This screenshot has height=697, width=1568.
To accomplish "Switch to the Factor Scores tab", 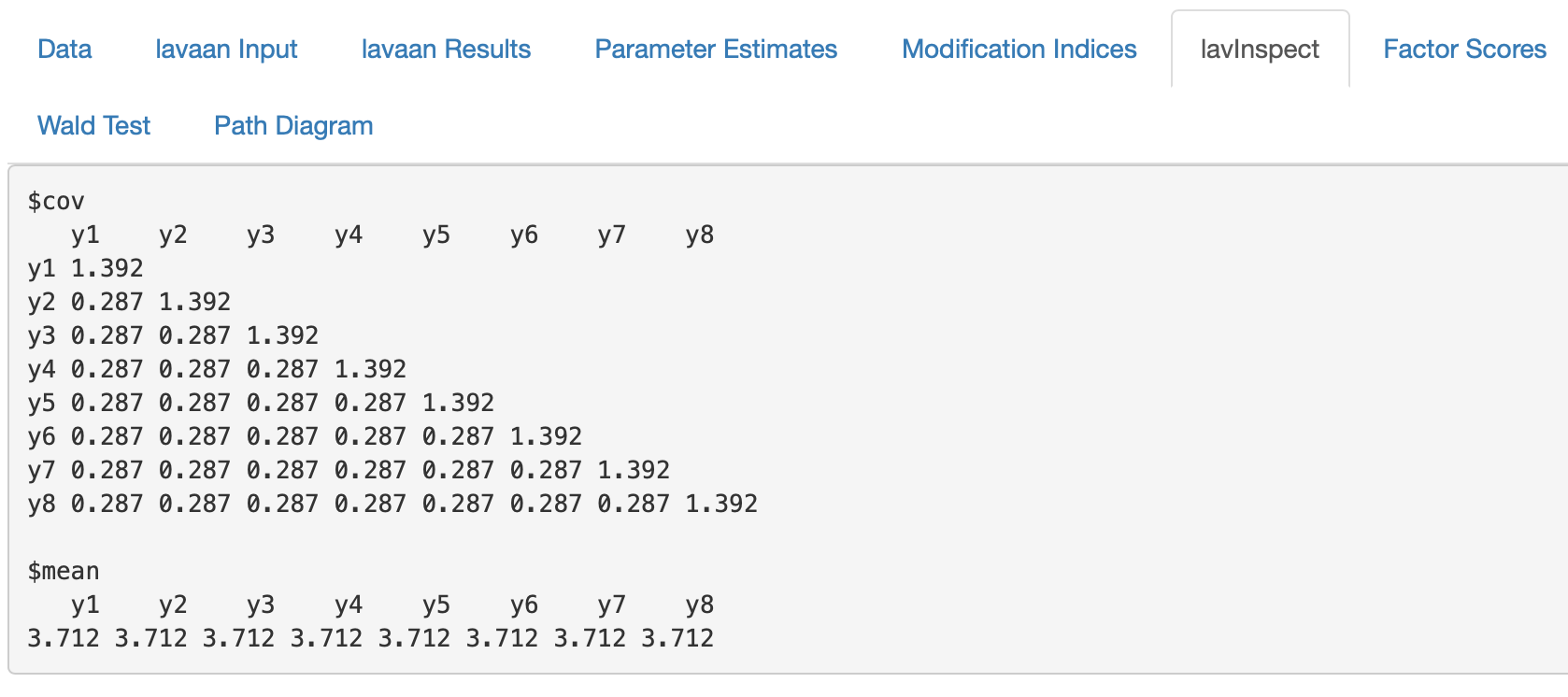I will [x=1463, y=49].
